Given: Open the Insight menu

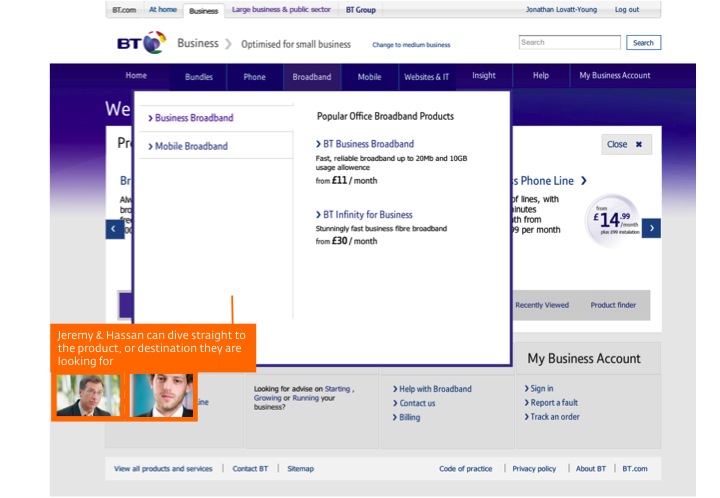Looking at the screenshot, I should click(x=484, y=76).
